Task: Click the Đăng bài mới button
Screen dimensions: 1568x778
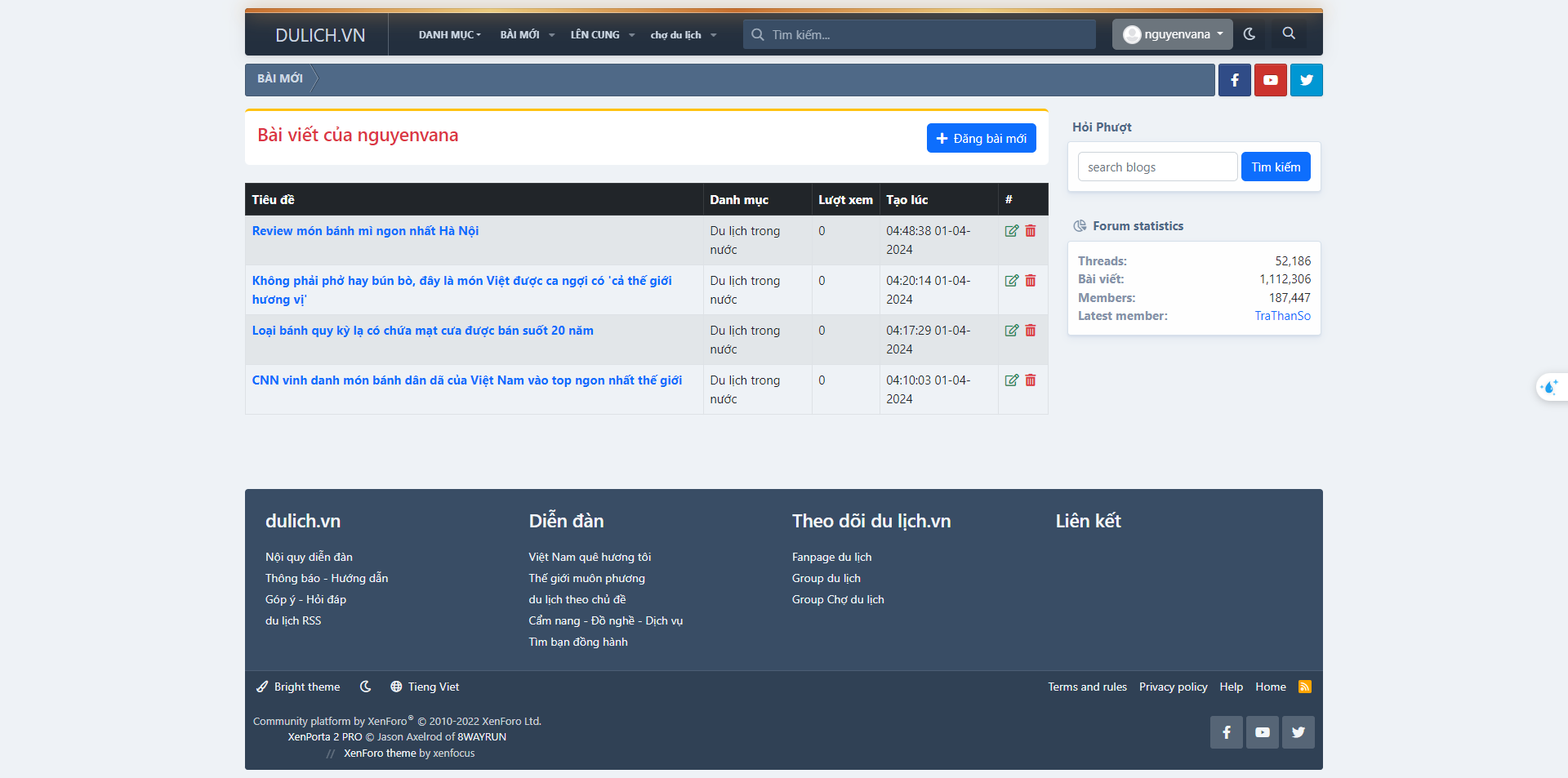Action: pyautogui.click(x=982, y=138)
